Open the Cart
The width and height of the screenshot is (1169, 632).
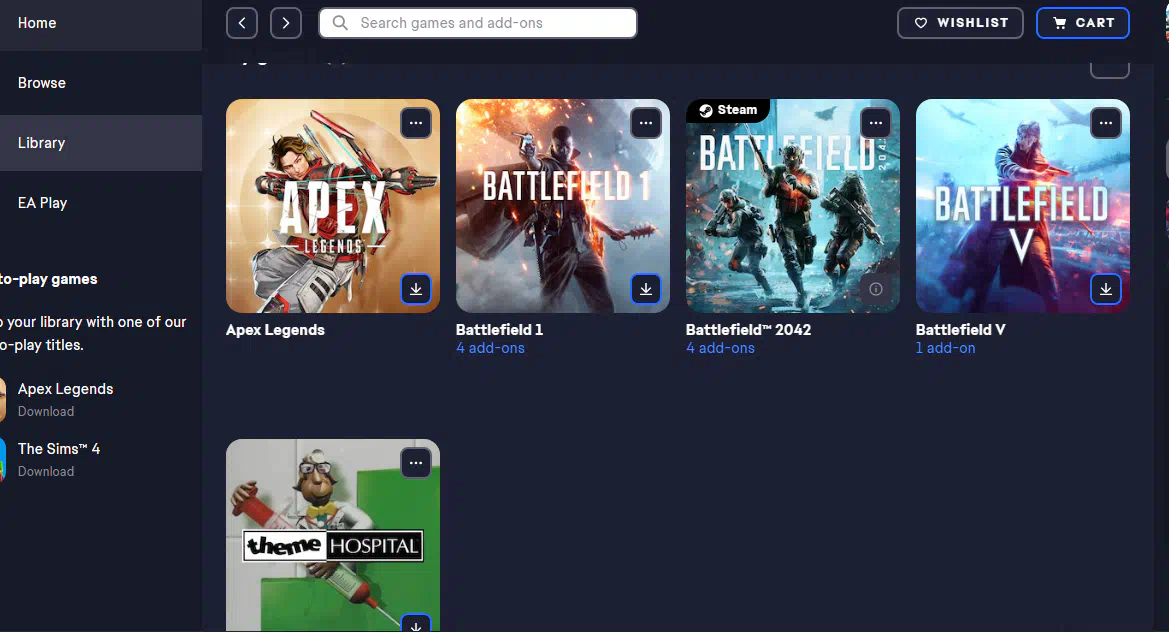pos(1083,23)
